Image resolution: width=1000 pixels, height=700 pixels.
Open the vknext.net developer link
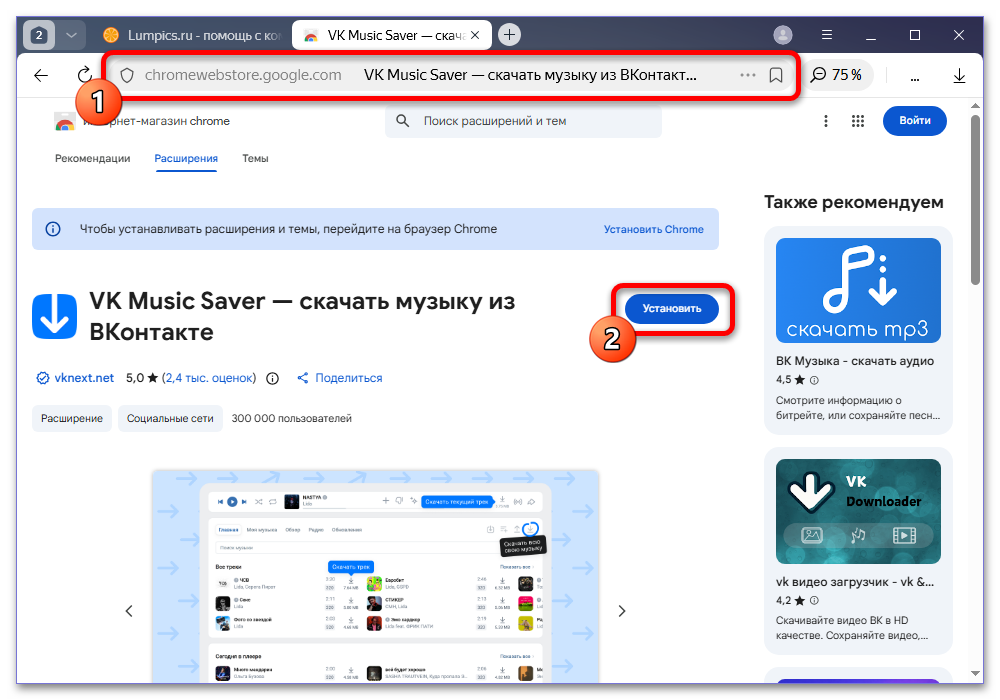84,378
